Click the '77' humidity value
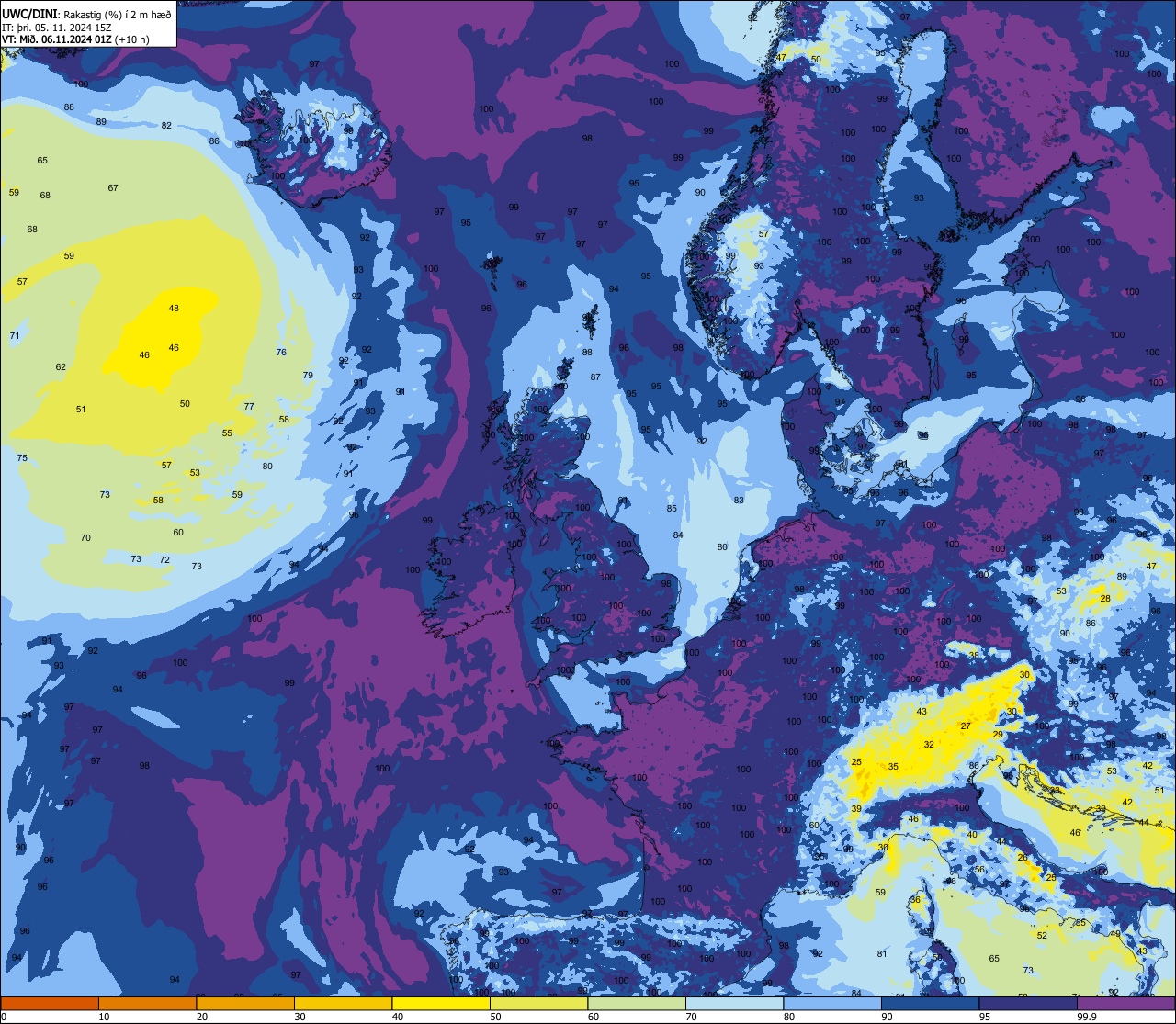 249,407
